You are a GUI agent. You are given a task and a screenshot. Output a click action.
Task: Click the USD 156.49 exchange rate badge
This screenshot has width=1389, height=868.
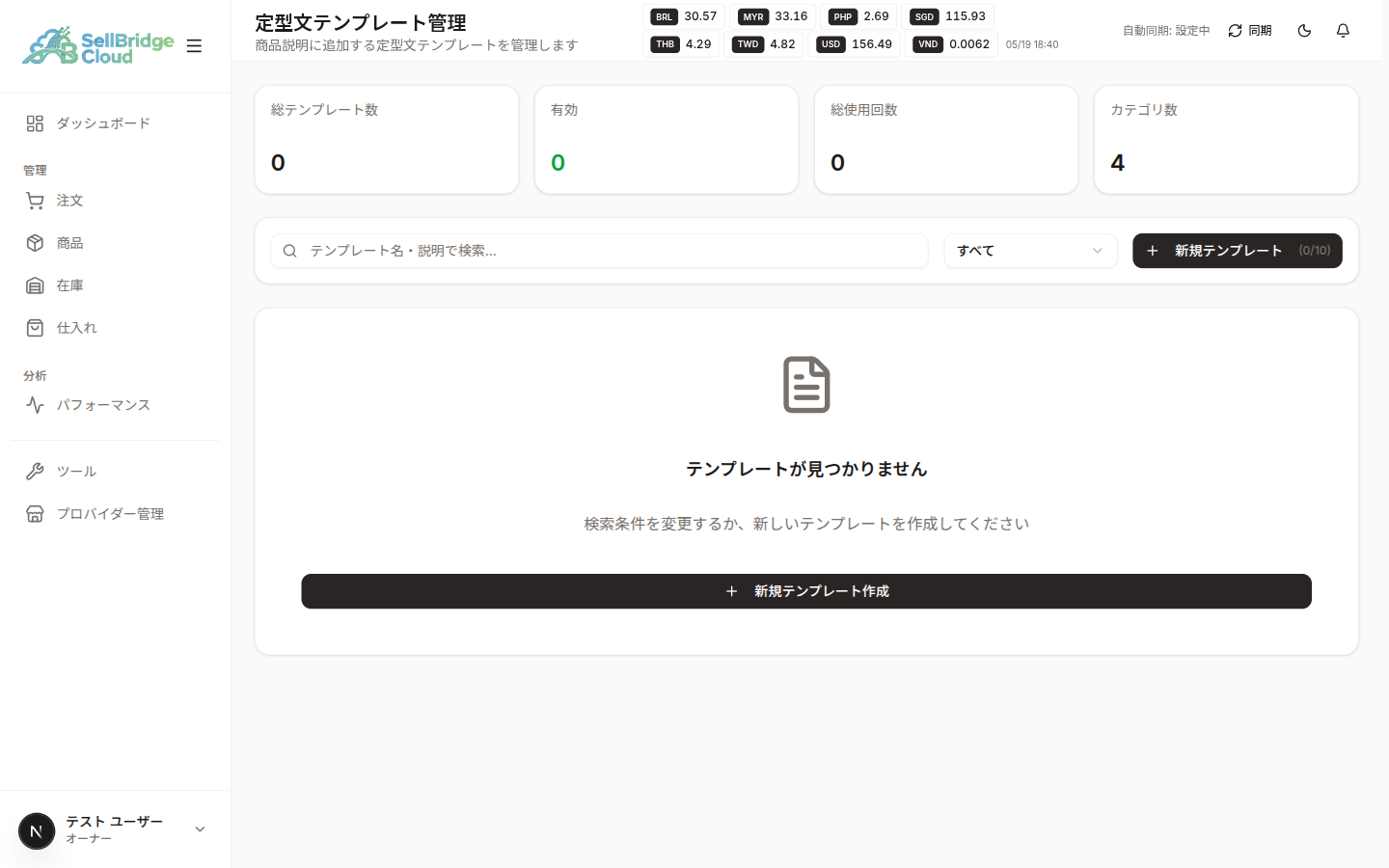click(855, 44)
